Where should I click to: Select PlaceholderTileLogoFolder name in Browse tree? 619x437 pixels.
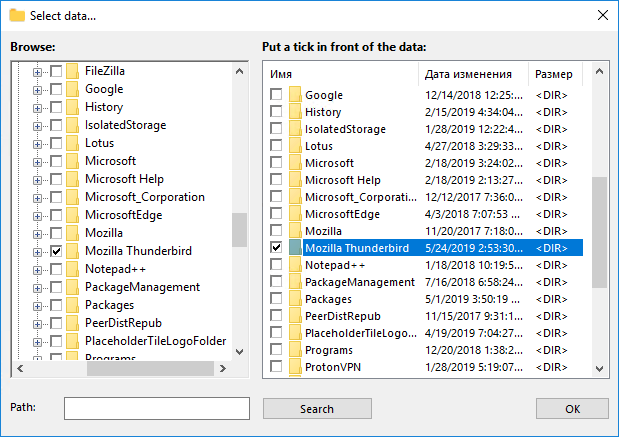coord(156,341)
